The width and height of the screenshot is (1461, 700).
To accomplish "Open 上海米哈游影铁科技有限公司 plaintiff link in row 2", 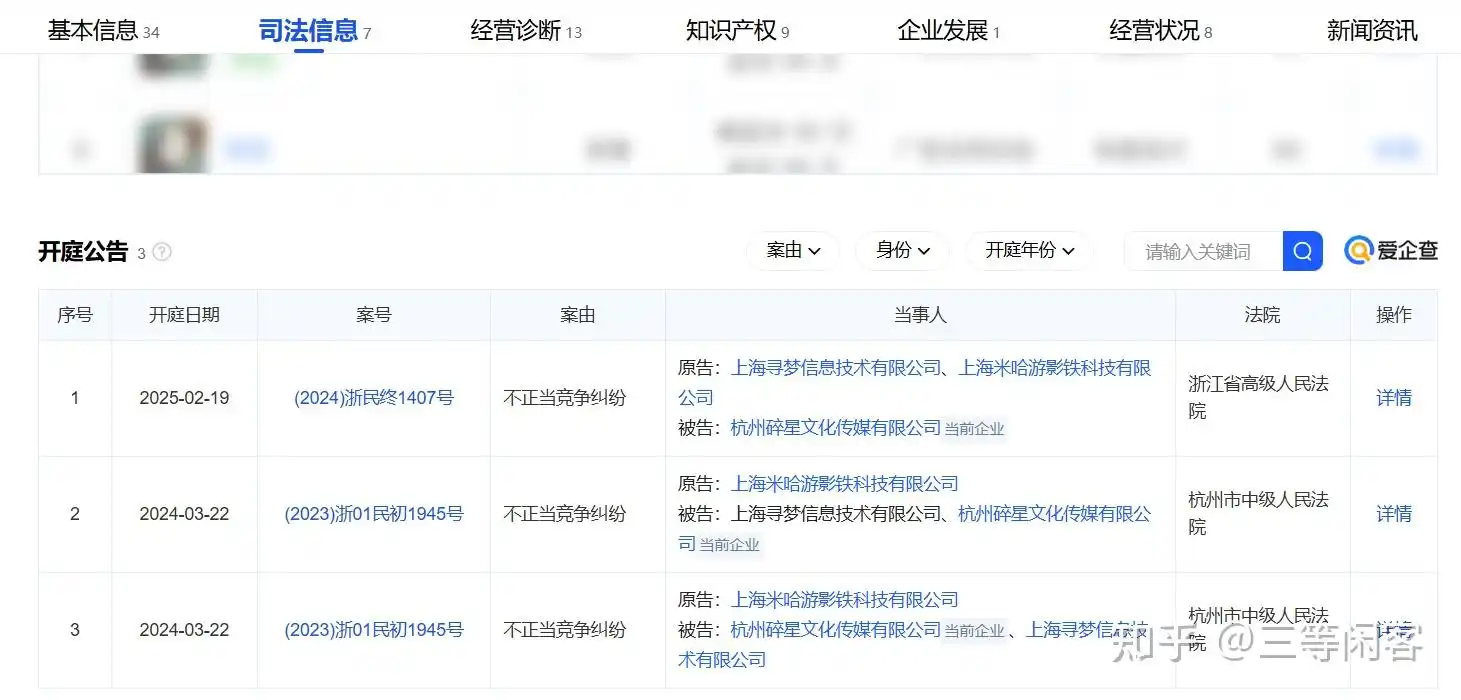I will click(845, 484).
